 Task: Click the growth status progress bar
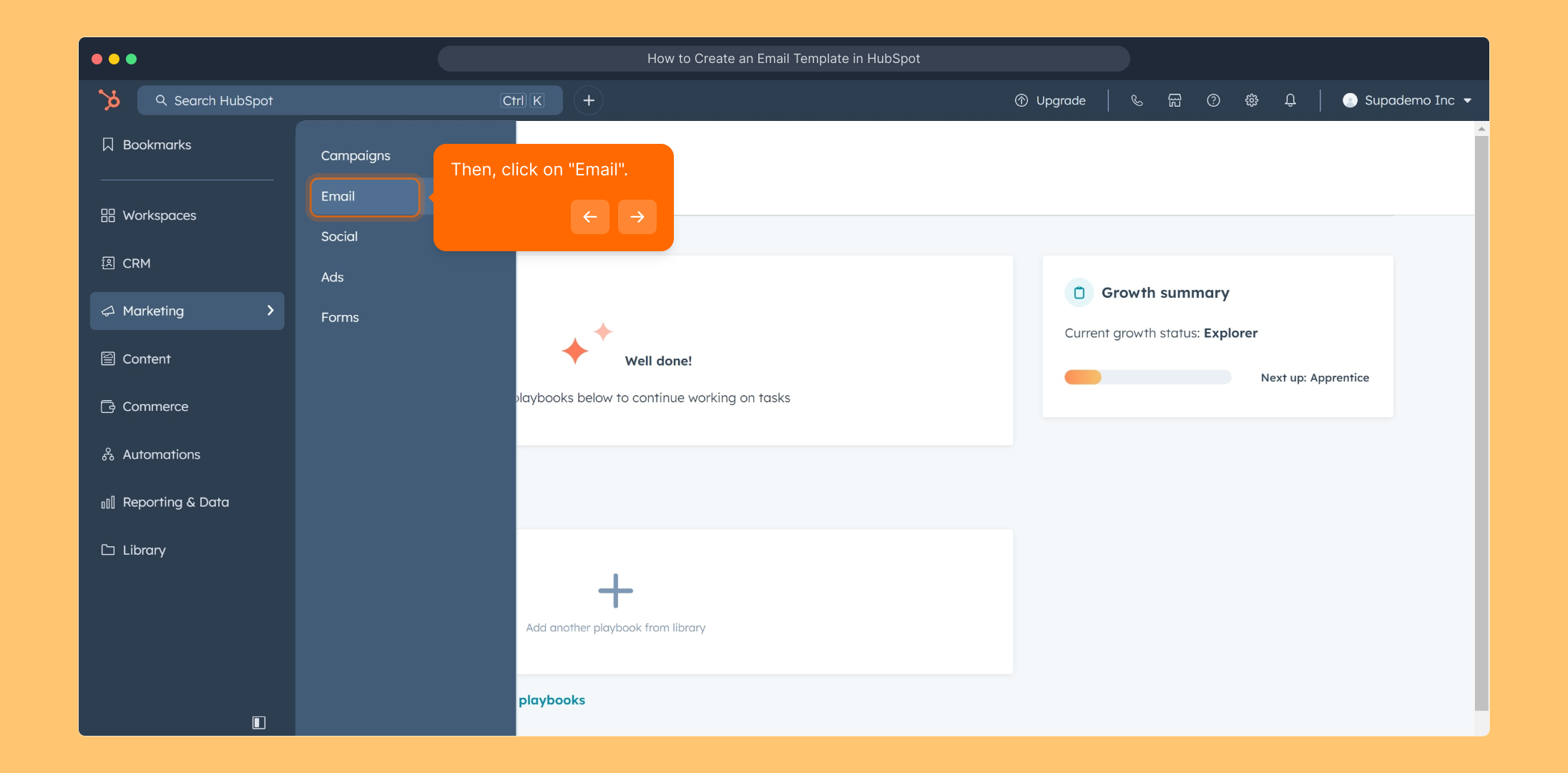click(x=1147, y=377)
